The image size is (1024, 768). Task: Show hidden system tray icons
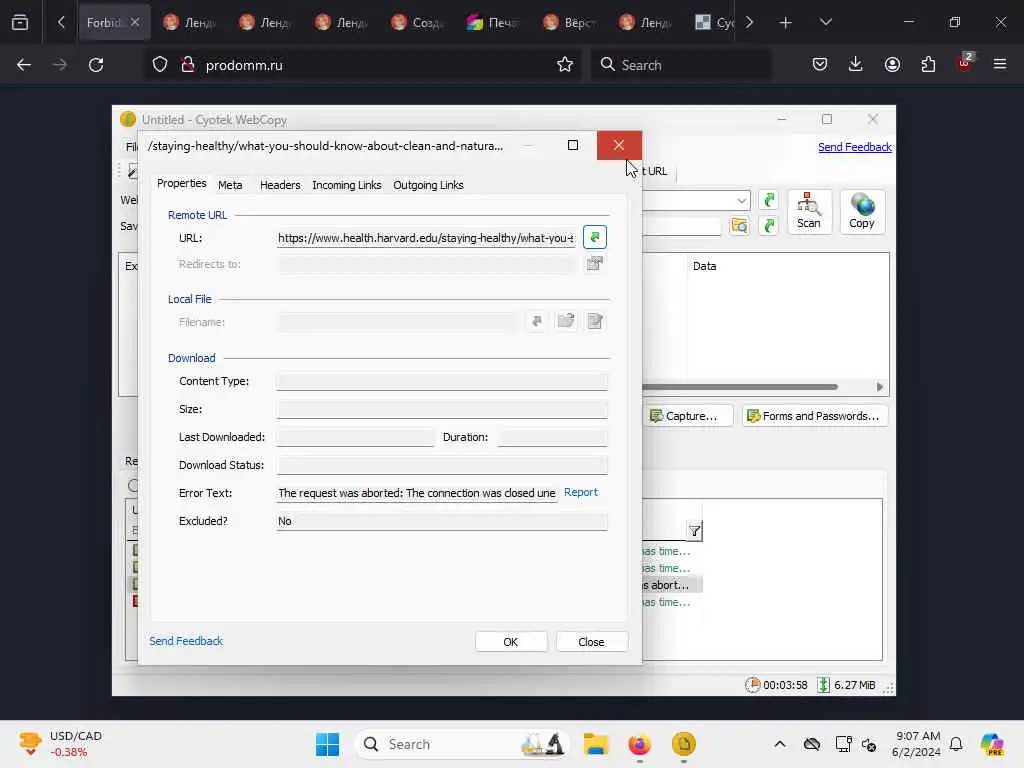(780, 744)
